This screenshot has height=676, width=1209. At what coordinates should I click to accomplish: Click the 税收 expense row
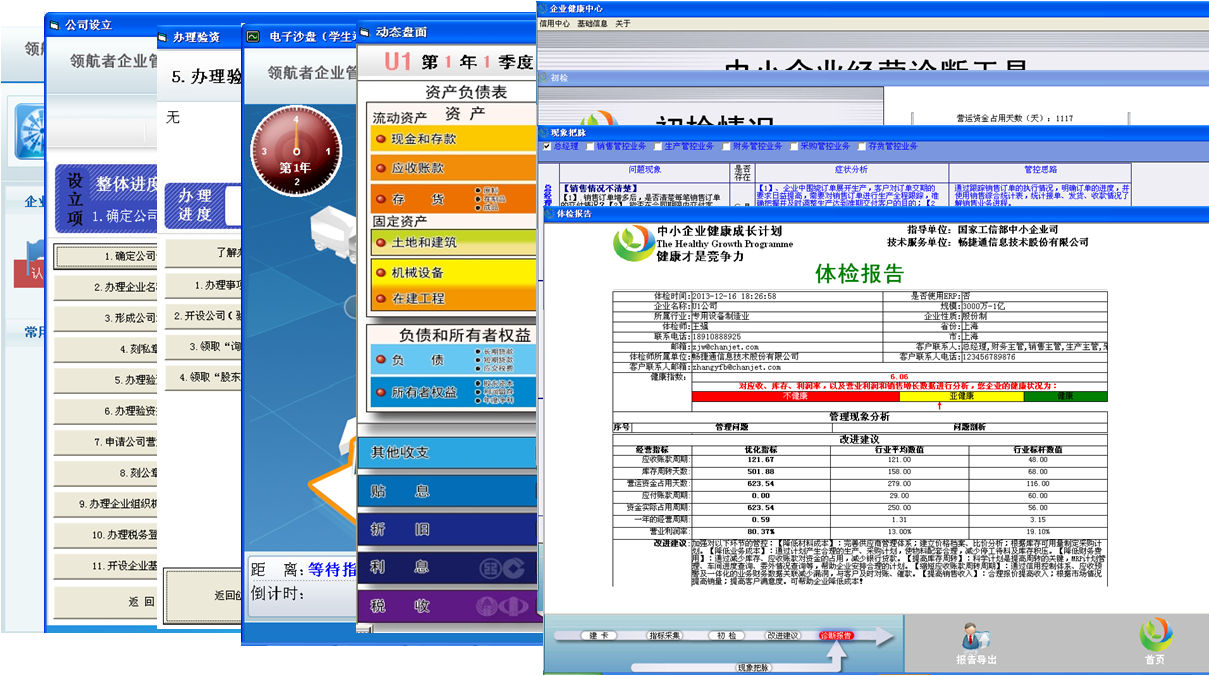tap(448, 605)
